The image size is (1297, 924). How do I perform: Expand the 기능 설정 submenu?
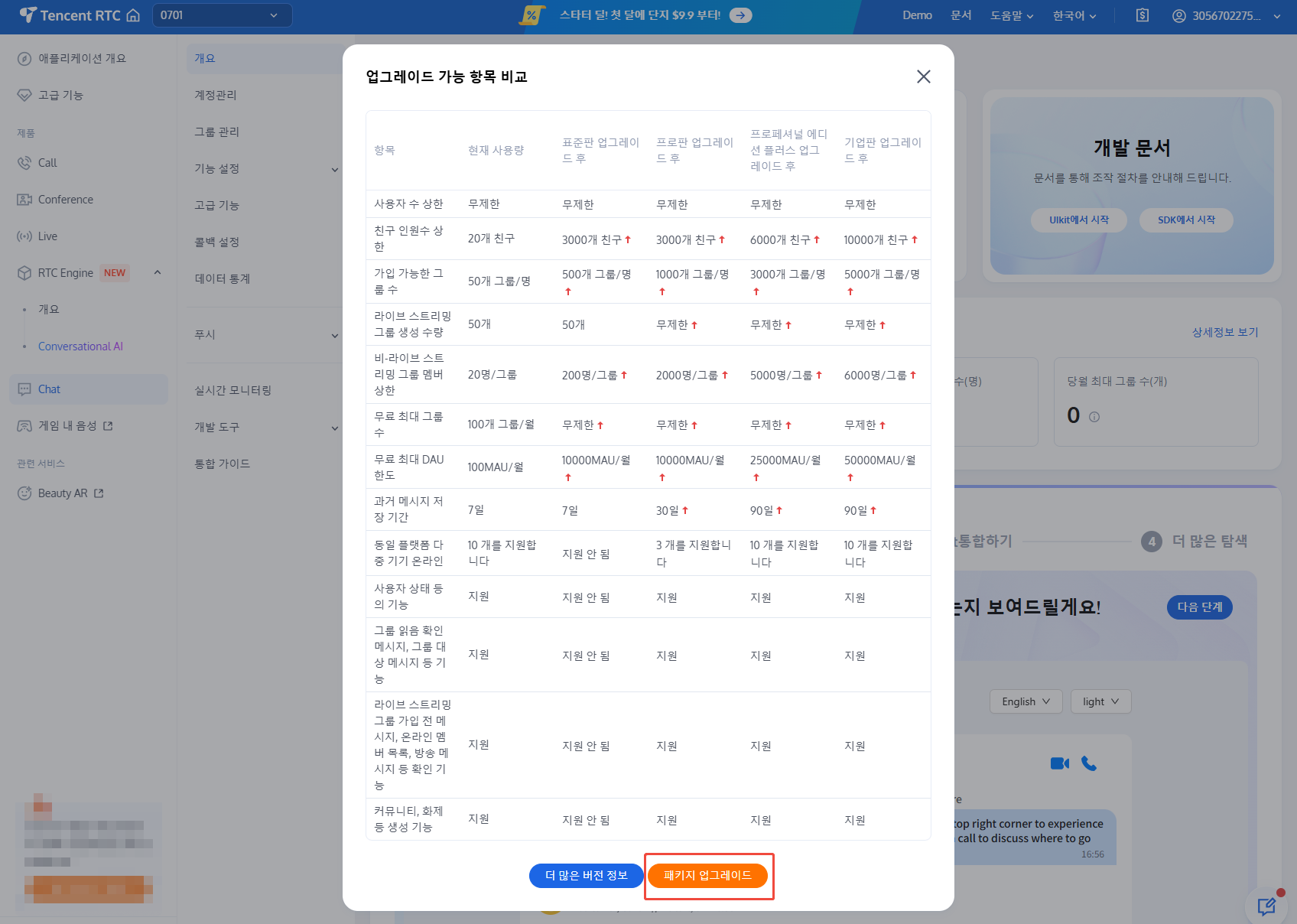pyautogui.click(x=334, y=169)
